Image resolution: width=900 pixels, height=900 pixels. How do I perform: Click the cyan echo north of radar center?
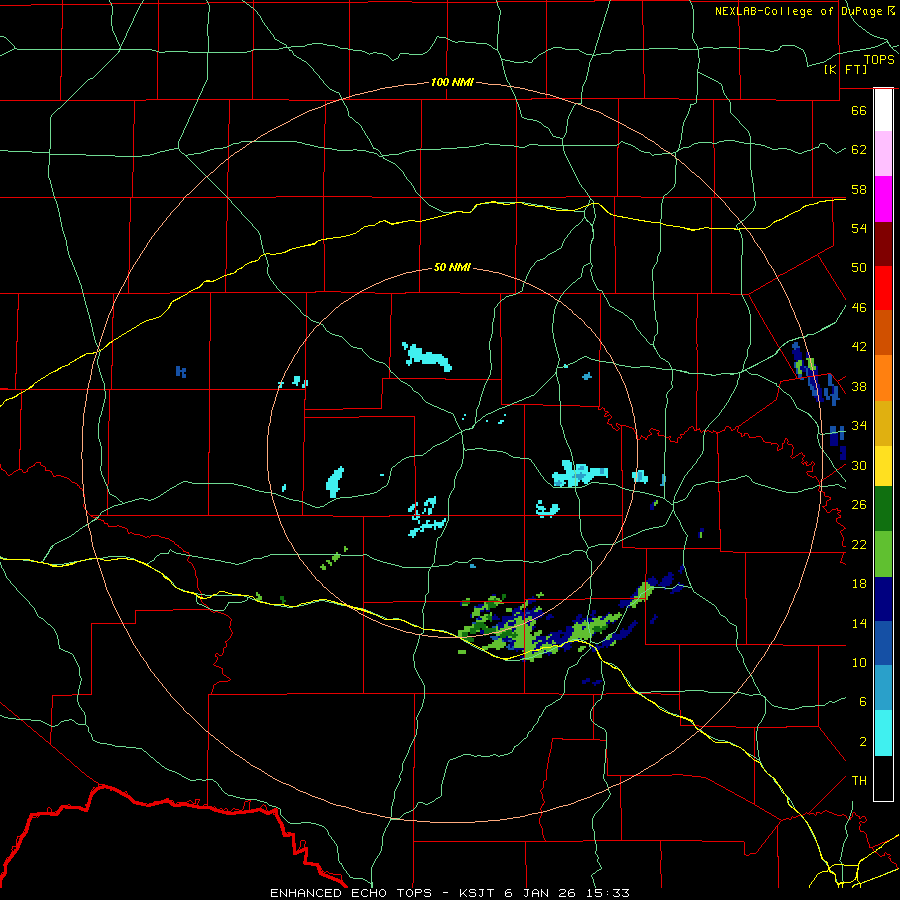click(427, 356)
